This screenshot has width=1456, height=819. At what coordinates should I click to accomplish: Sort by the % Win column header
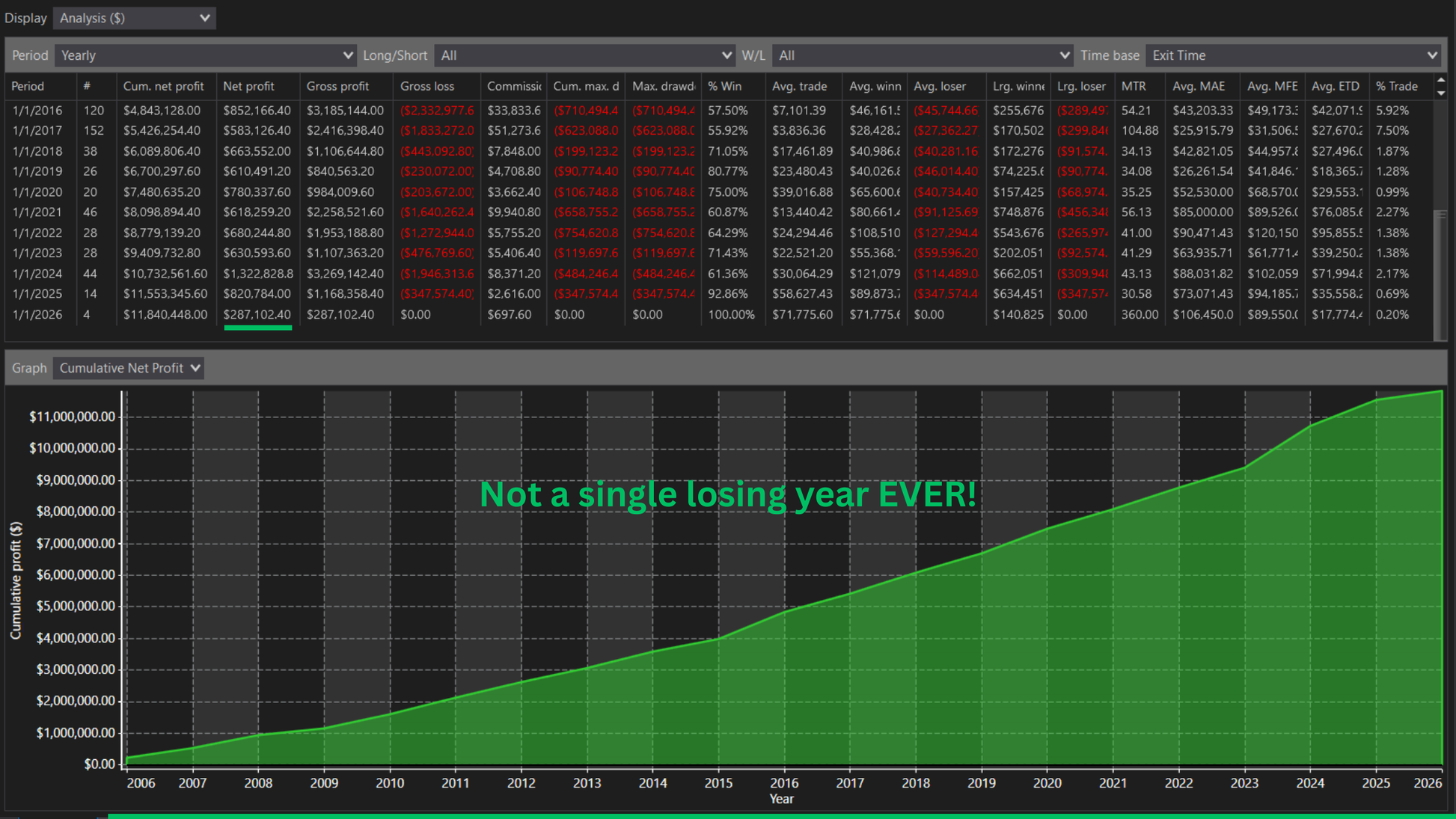724,86
